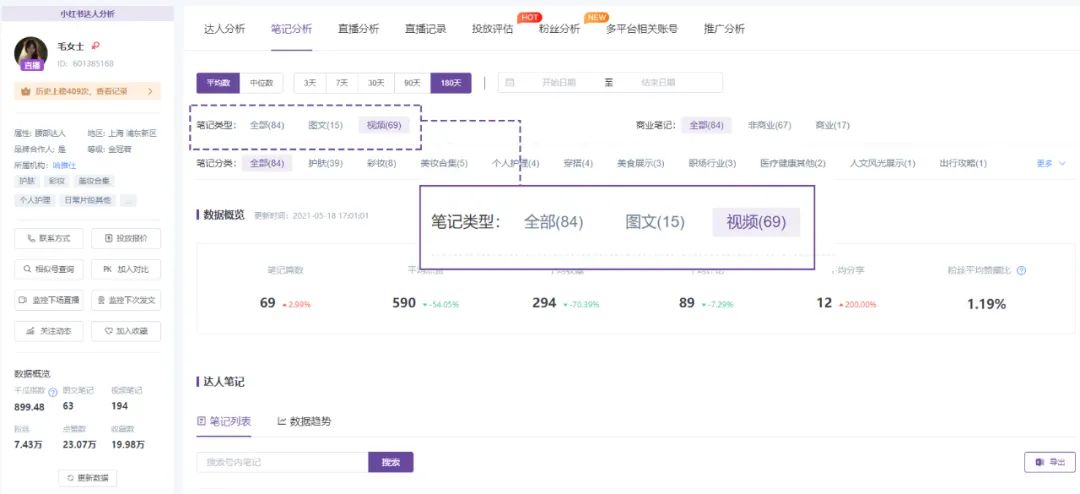Click the help icon next to 千瓜指数
Viewport: 1080px width, 494px height.
pyautogui.click(x=53, y=391)
